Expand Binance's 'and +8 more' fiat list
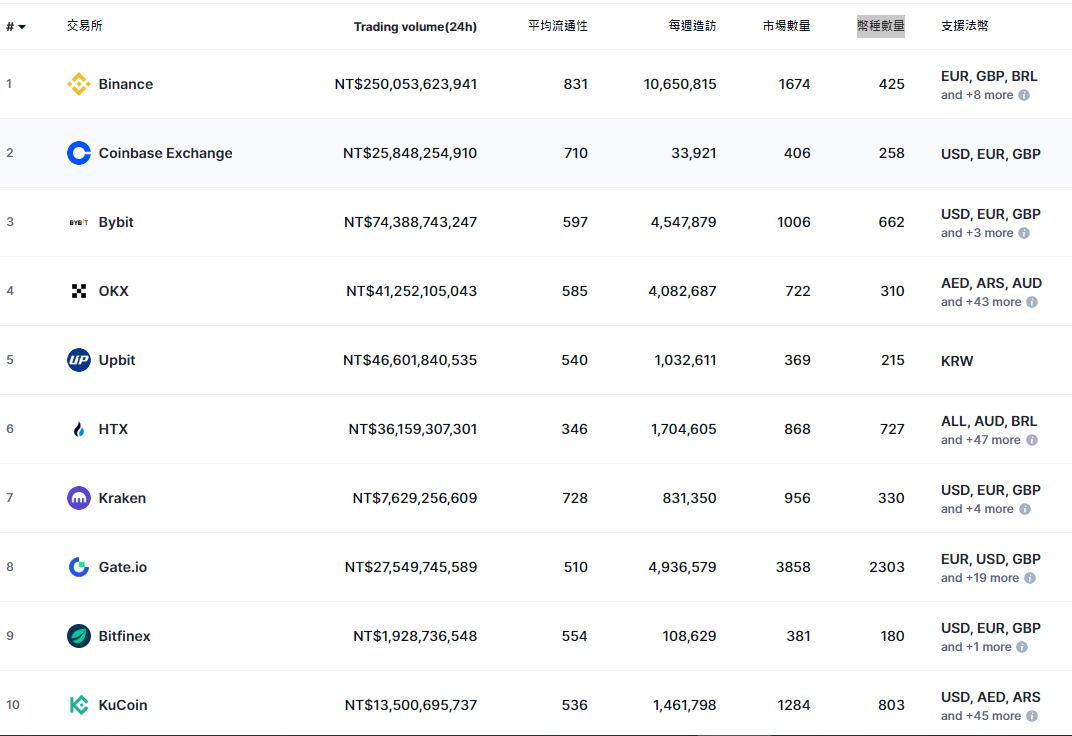The height and width of the screenshot is (736, 1072). [977, 95]
